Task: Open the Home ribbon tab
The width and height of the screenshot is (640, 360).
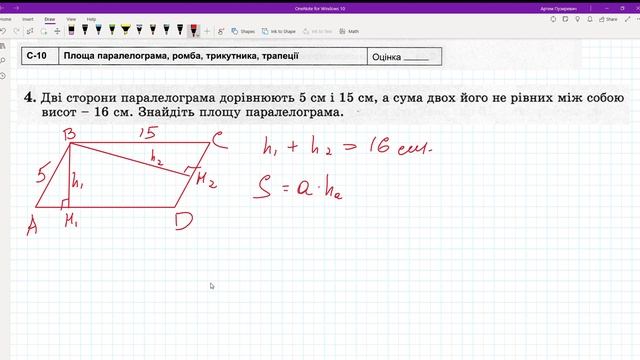Action: pyautogui.click(x=5, y=19)
